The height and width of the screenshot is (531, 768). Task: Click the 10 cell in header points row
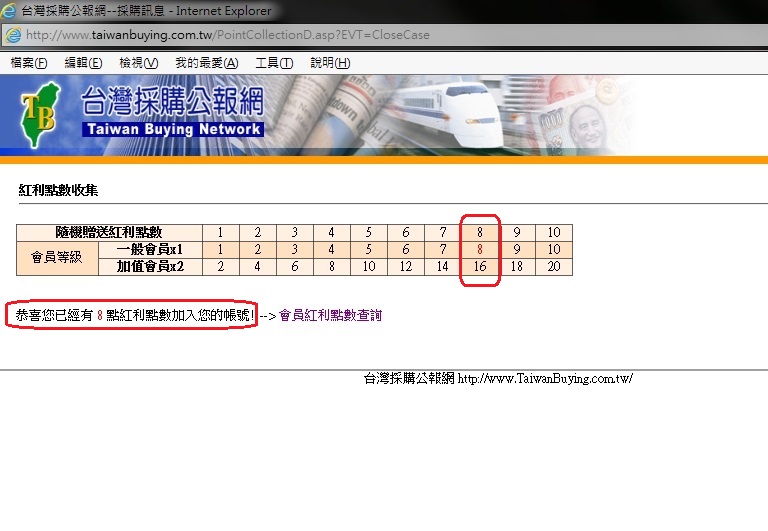[554, 233]
